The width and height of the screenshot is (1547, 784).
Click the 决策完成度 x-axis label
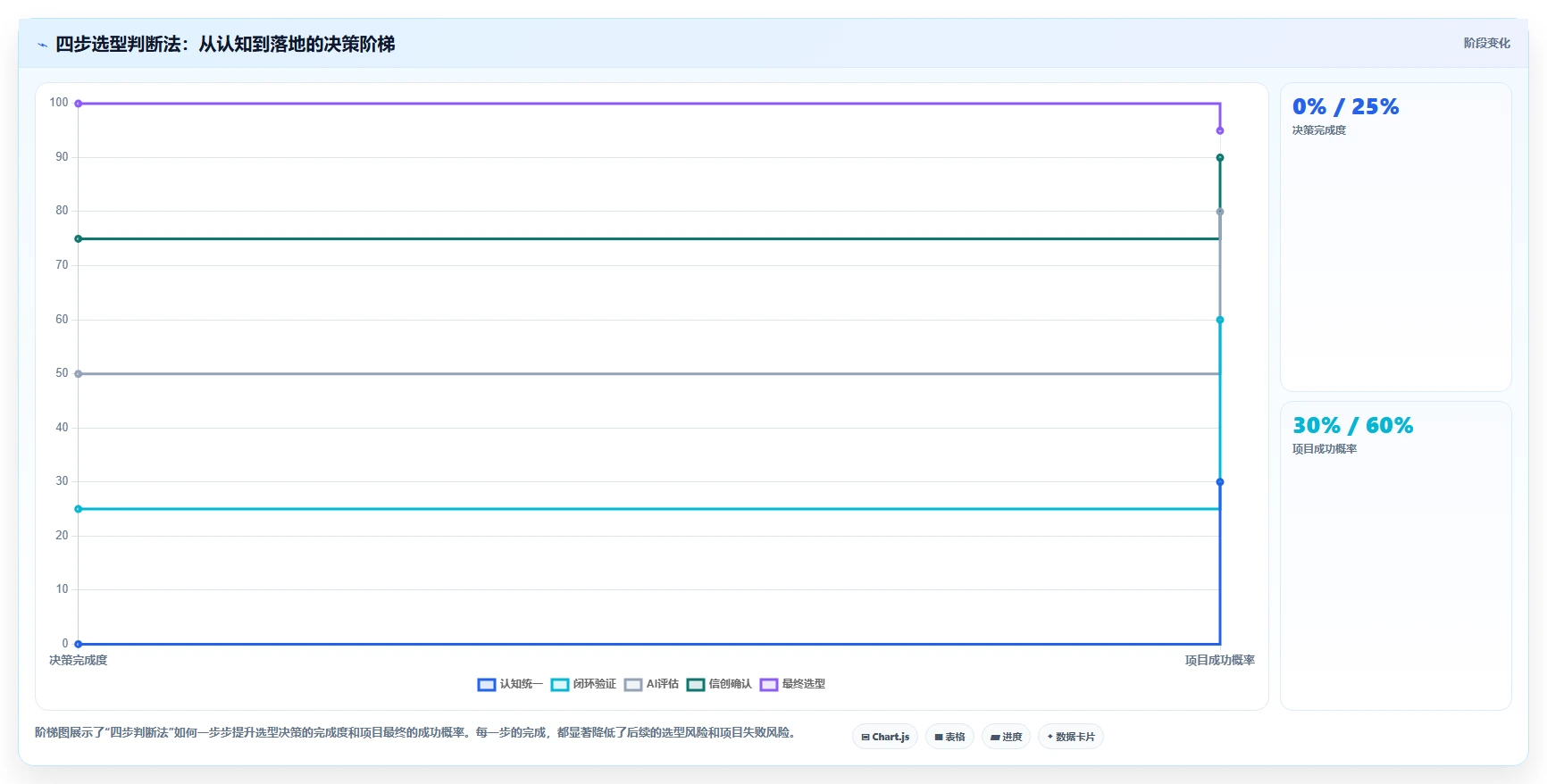[79, 661]
